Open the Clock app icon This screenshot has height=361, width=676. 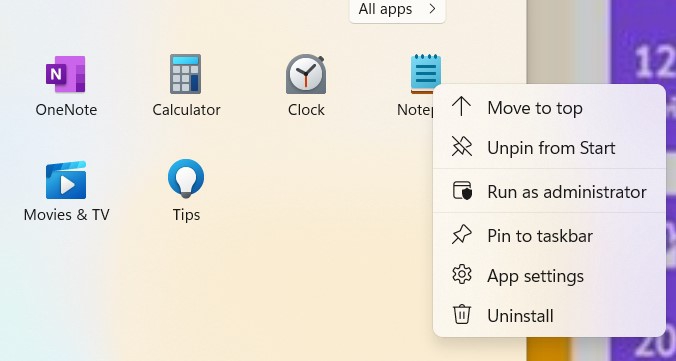pos(306,74)
